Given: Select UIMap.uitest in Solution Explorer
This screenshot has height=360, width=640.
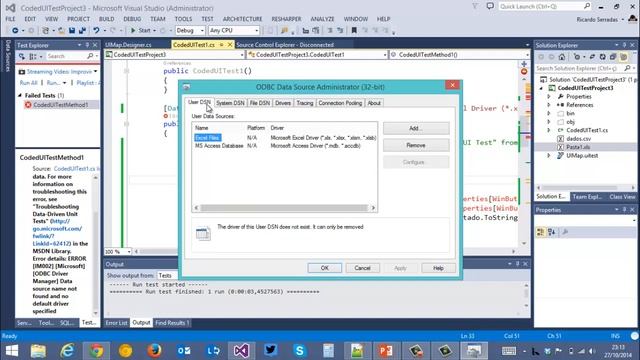Looking at the screenshot, I should (582, 156).
